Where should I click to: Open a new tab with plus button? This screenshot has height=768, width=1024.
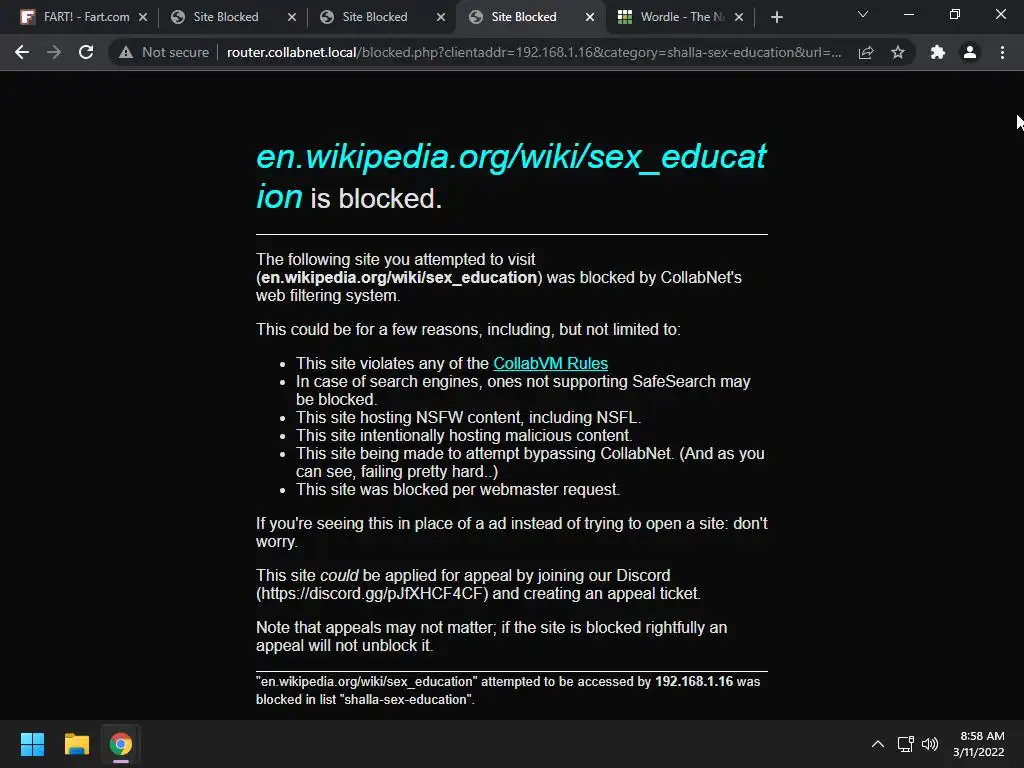(x=776, y=17)
